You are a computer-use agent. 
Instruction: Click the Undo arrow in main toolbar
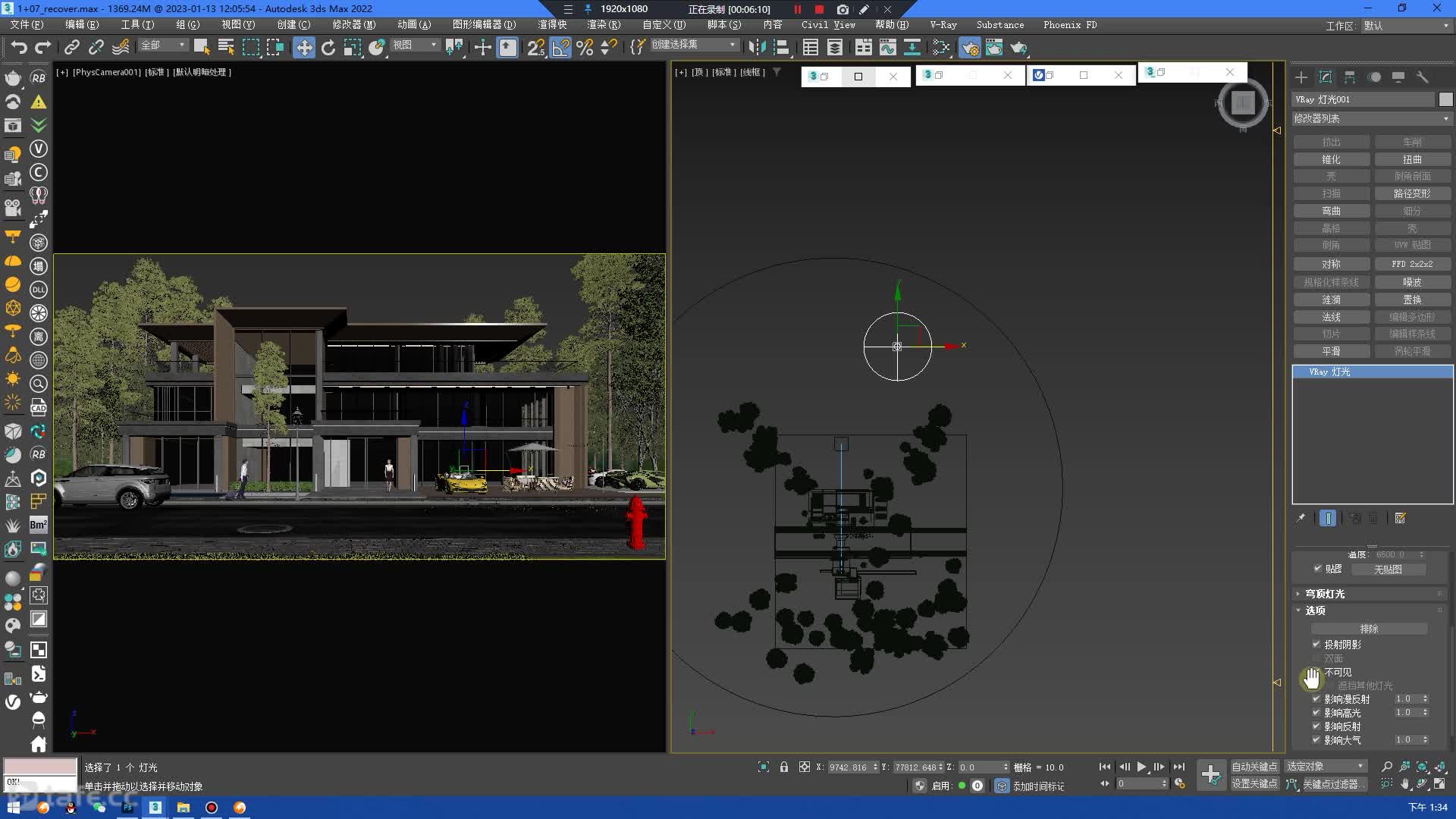click(x=18, y=47)
